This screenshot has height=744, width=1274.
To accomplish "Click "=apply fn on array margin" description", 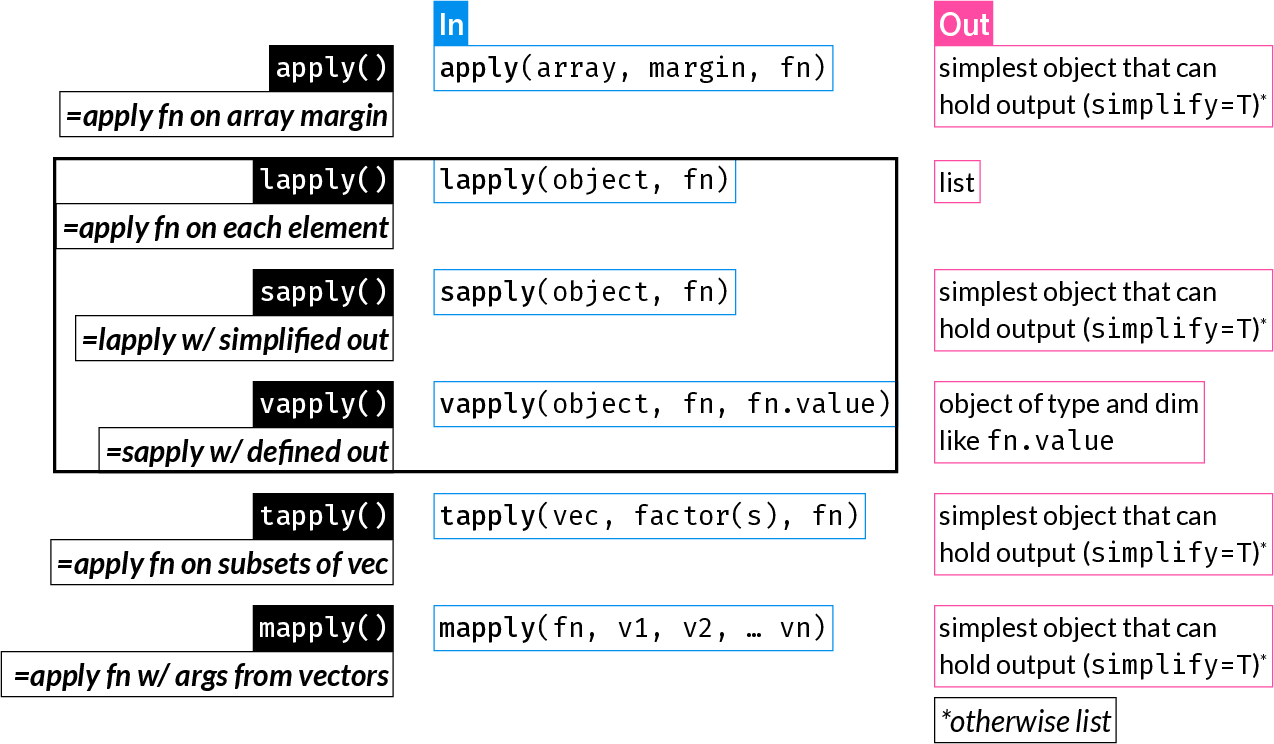I will click(x=226, y=116).
